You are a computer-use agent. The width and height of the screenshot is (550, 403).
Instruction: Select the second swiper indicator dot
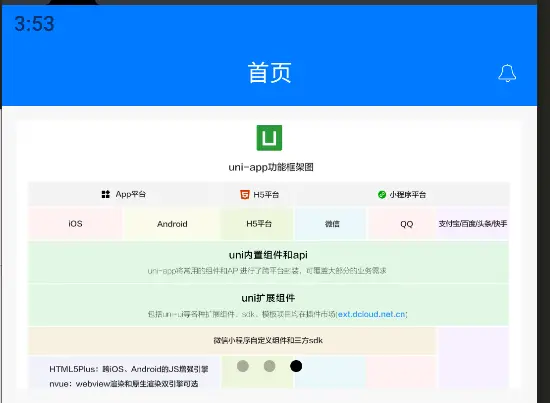(269, 366)
